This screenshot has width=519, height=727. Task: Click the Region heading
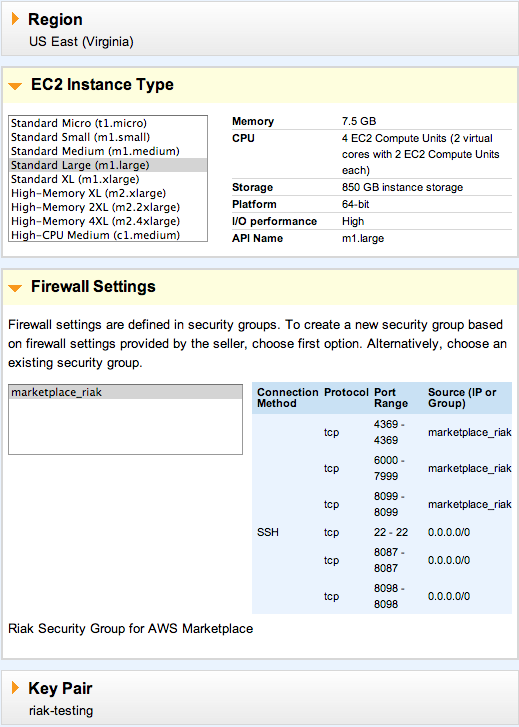(55, 19)
